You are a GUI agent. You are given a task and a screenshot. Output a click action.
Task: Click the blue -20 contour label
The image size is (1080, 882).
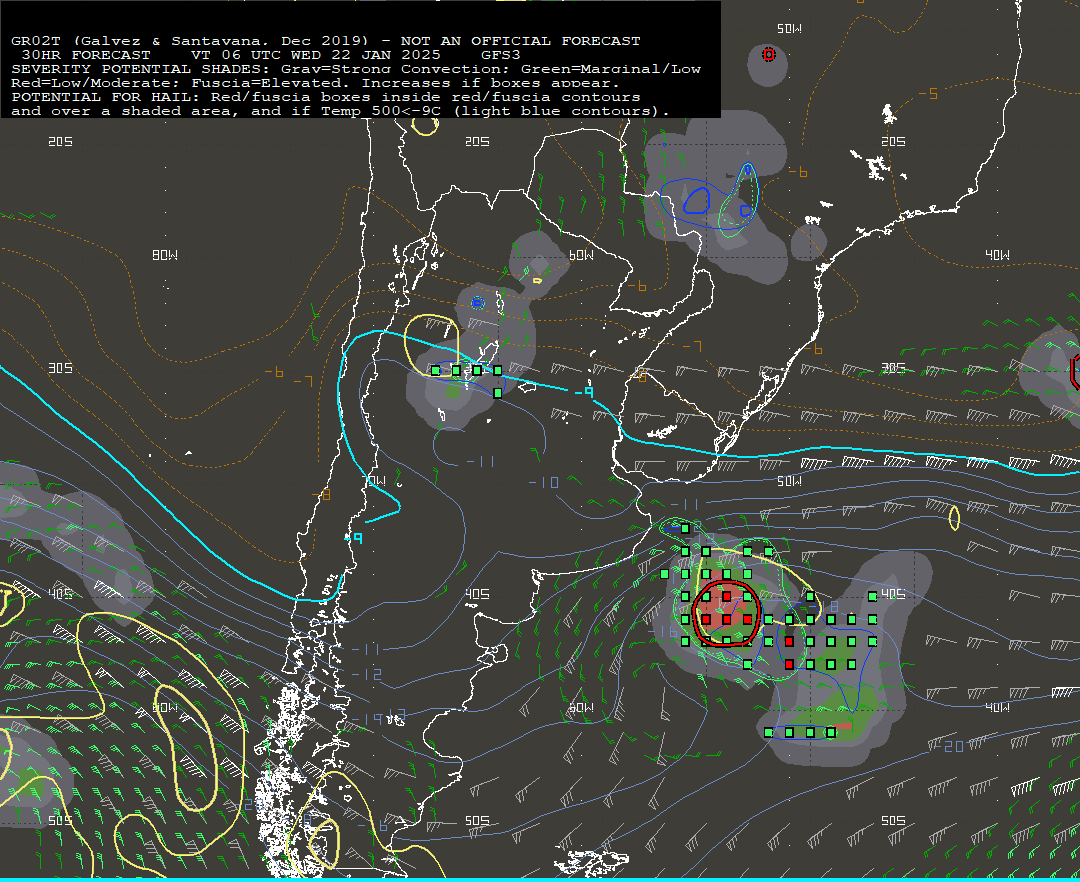point(950,746)
